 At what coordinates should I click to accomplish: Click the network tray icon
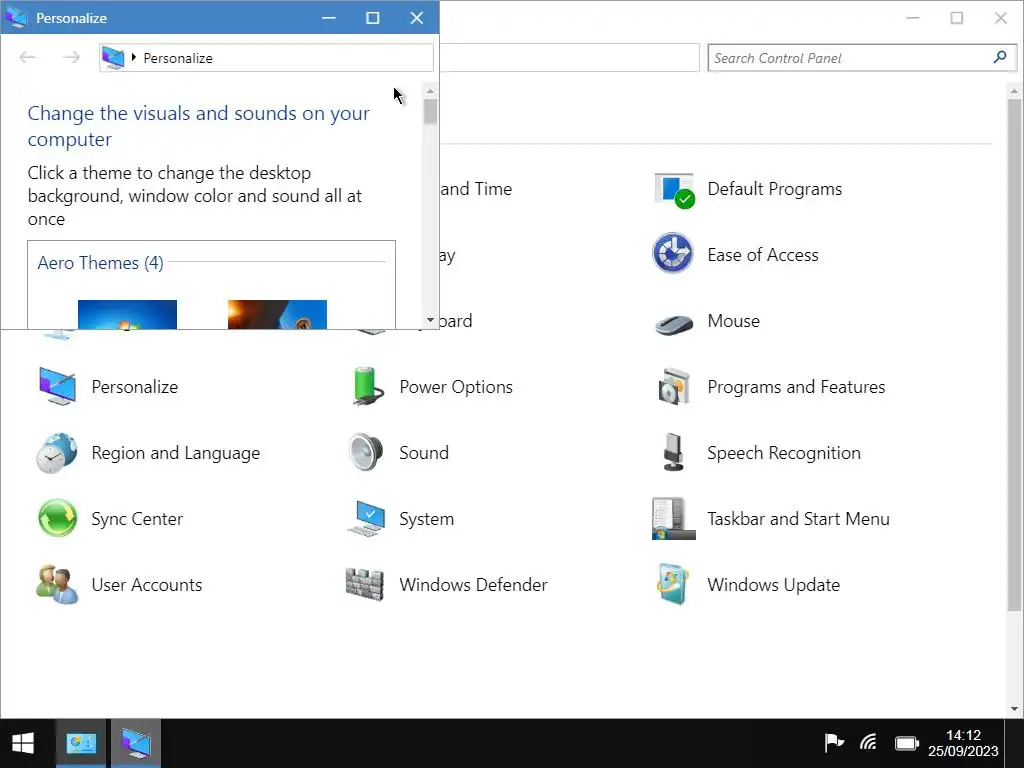(x=869, y=743)
